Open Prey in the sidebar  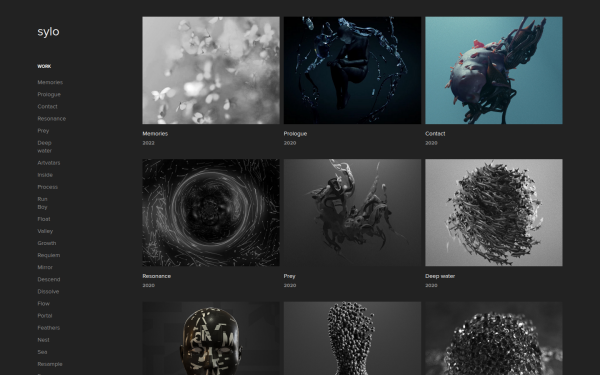(43, 131)
